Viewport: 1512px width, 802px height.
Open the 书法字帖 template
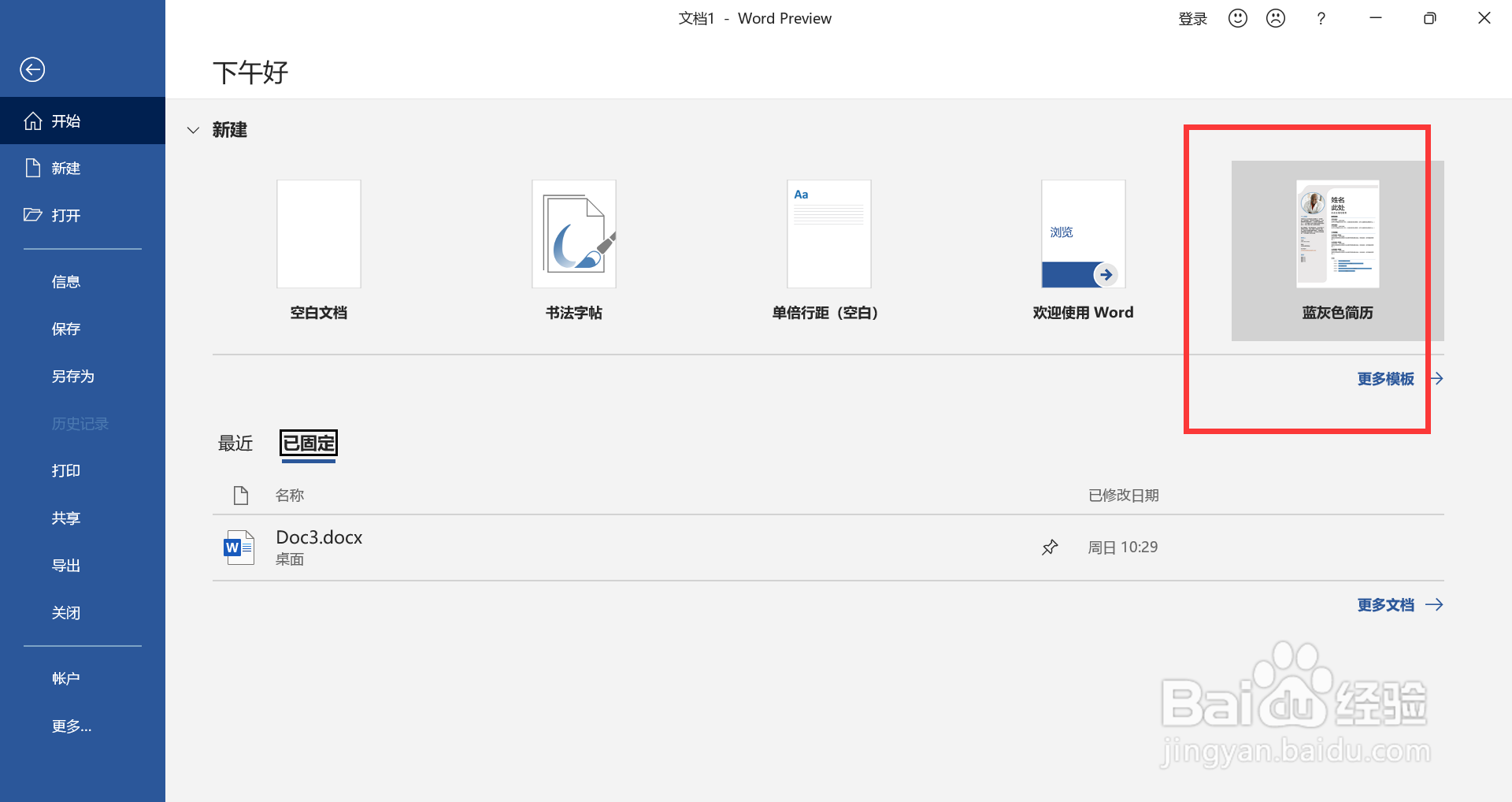[574, 251]
